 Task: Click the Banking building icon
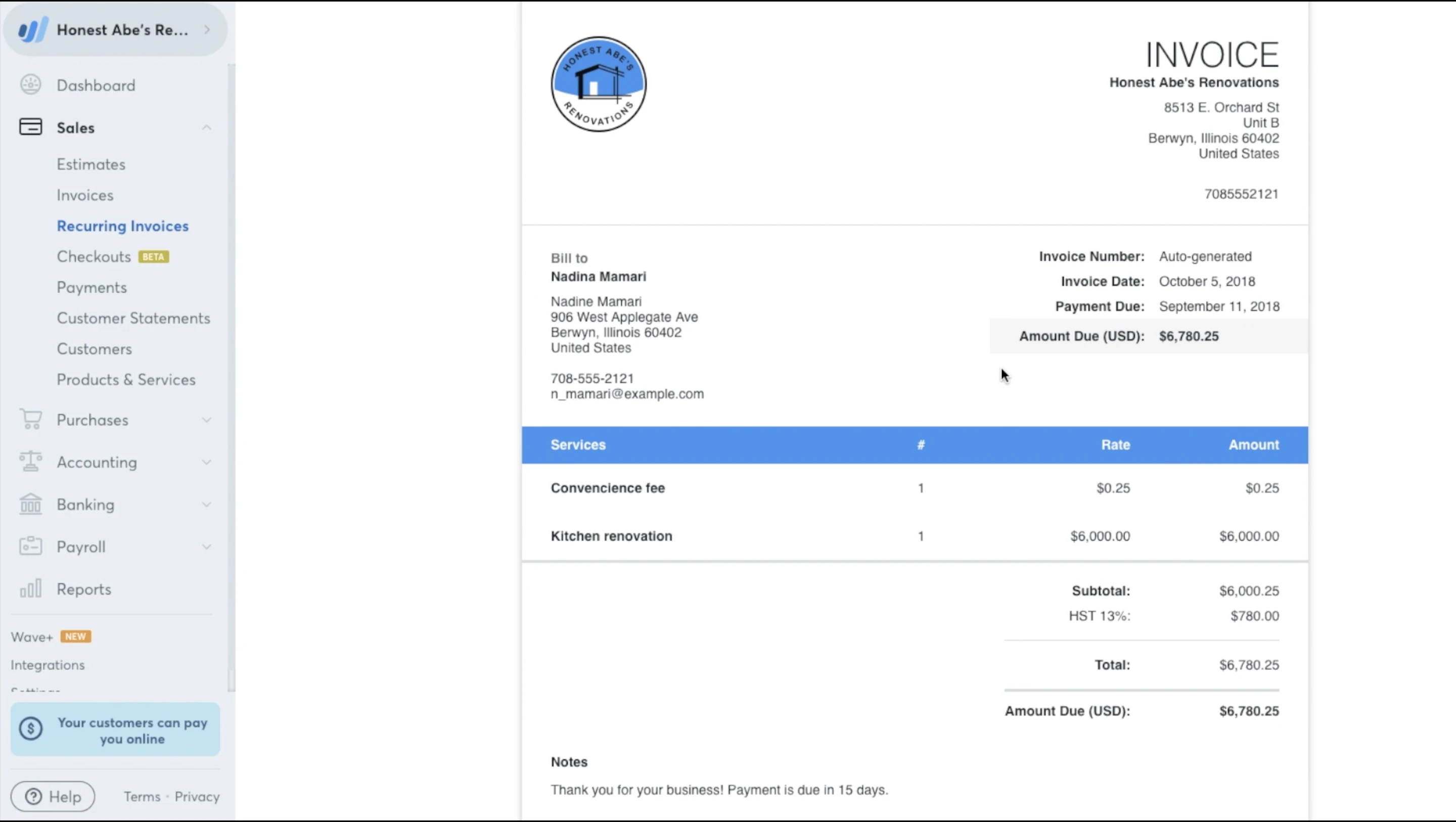pos(30,505)
